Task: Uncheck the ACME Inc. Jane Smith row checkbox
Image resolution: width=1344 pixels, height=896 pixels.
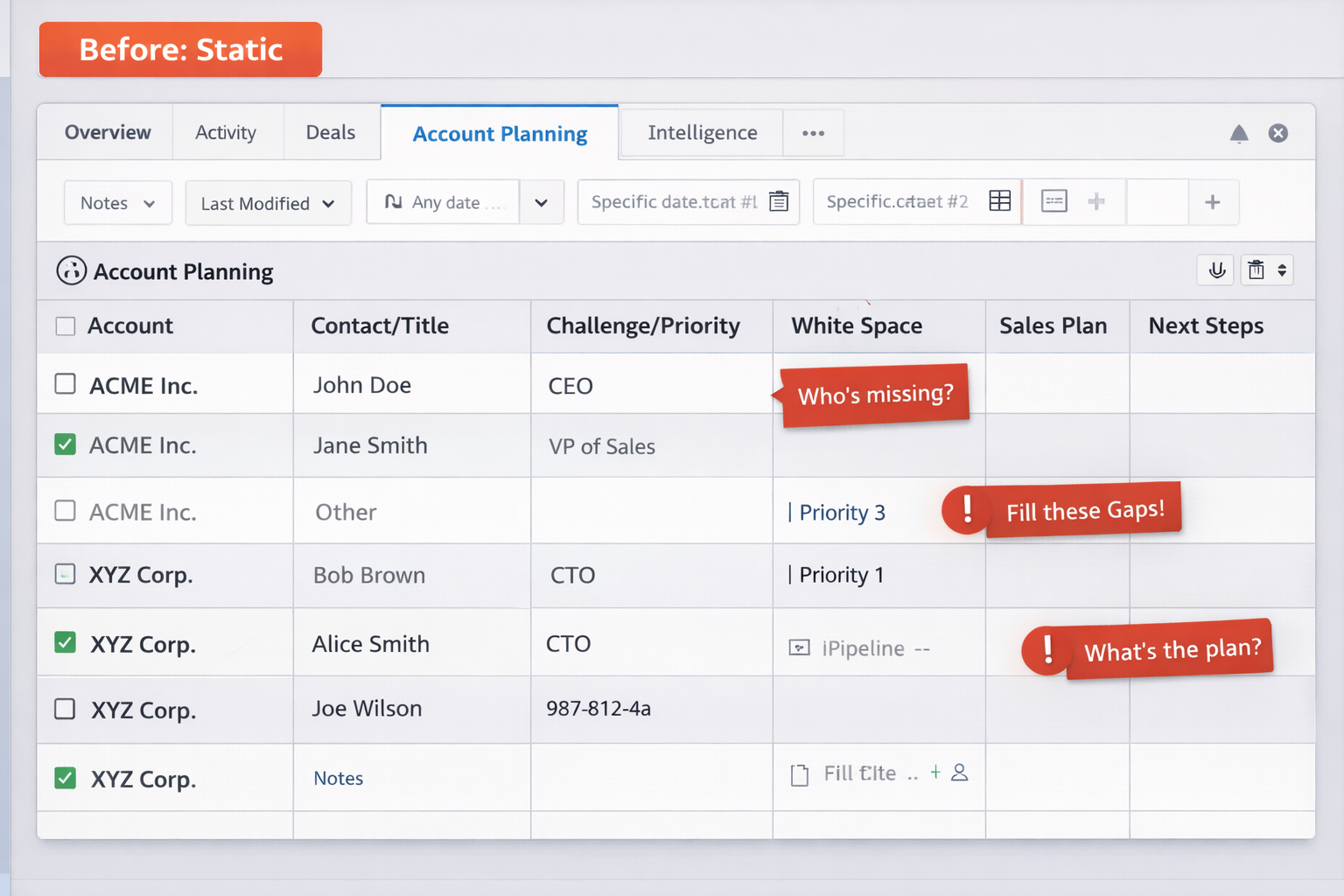Action: pyautogui.click(x=66, y=444)
